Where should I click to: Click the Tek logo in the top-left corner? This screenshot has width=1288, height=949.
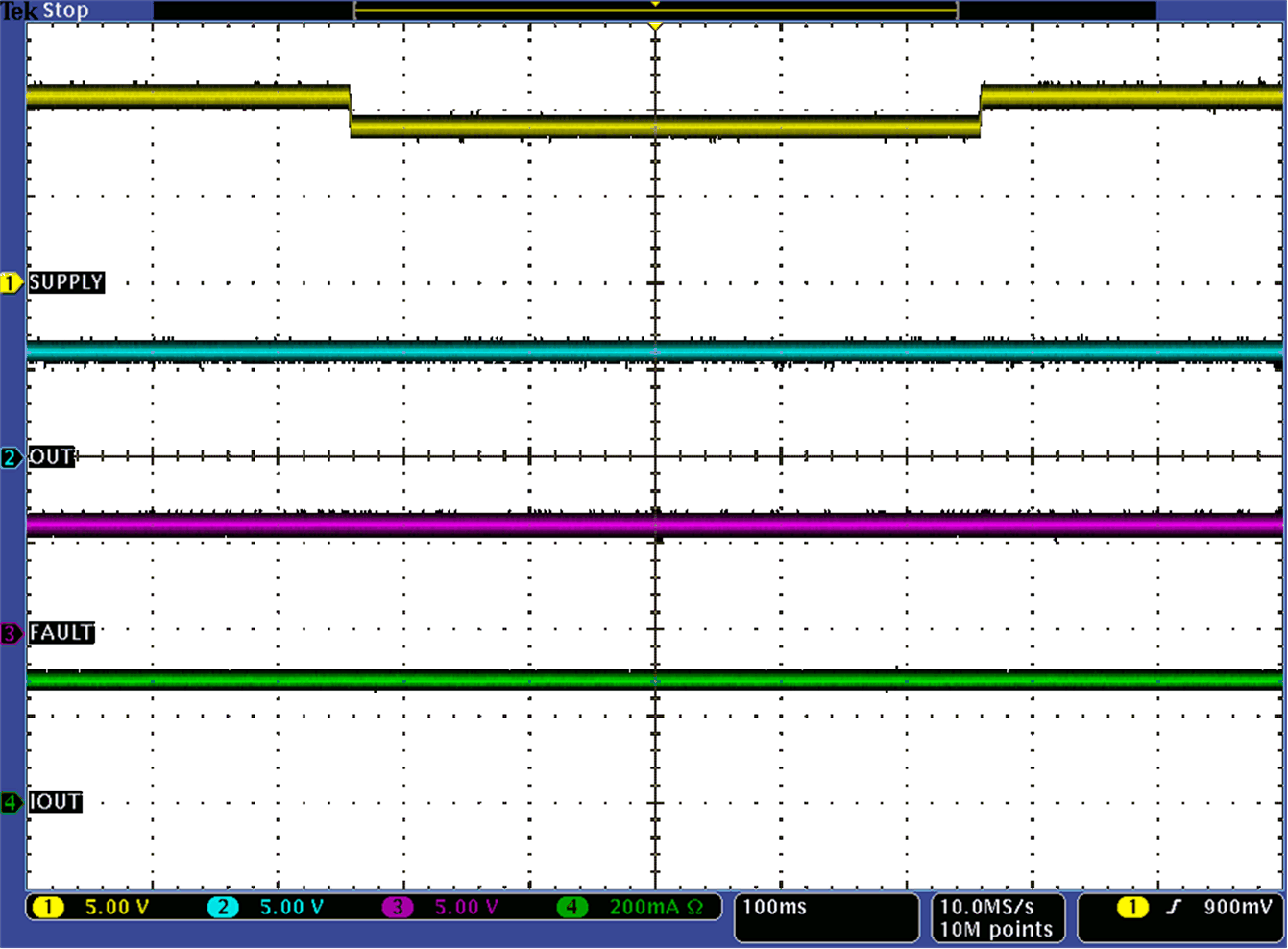point(20,11)
